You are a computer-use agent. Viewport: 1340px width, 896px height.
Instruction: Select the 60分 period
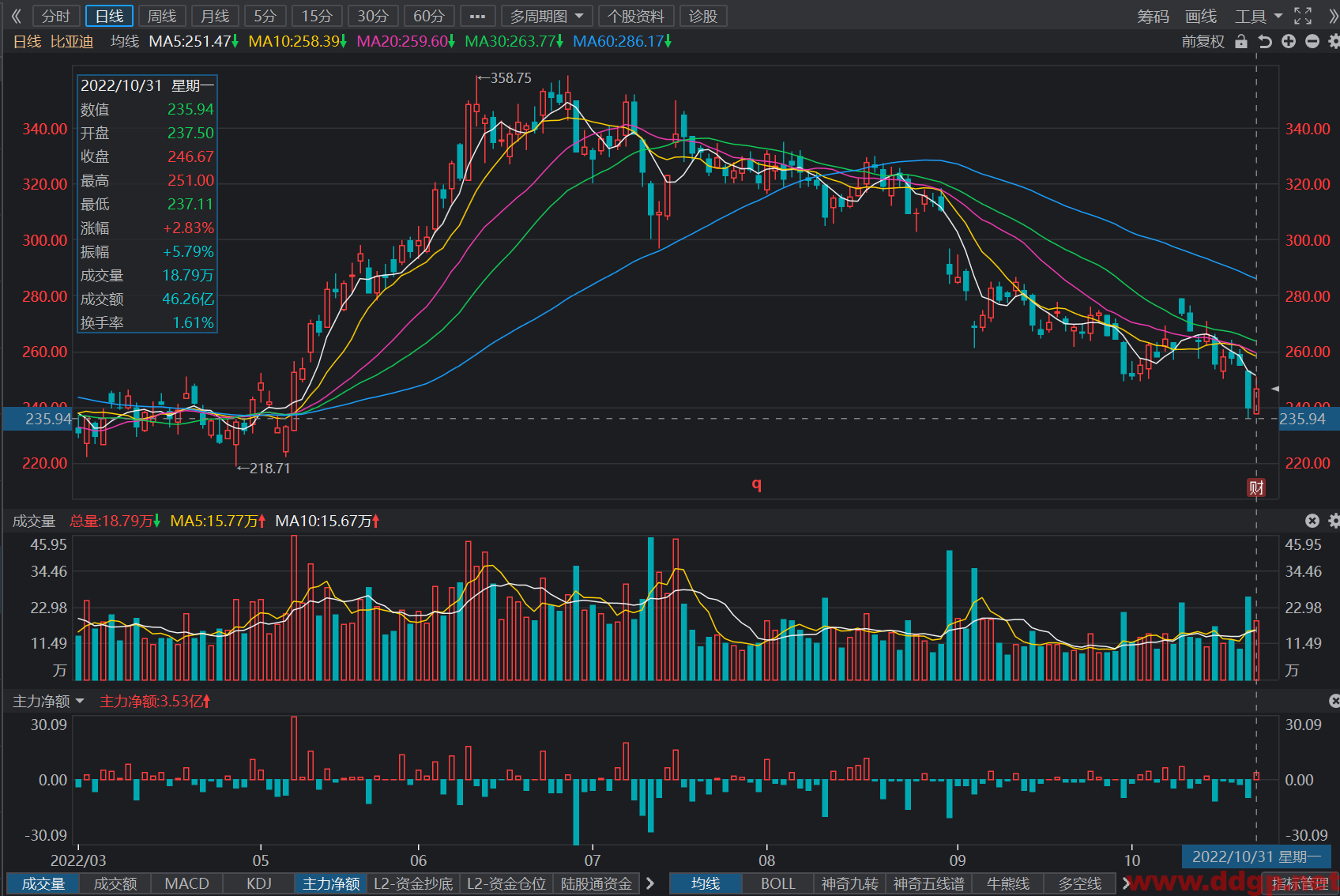click(x=429, y=16)
